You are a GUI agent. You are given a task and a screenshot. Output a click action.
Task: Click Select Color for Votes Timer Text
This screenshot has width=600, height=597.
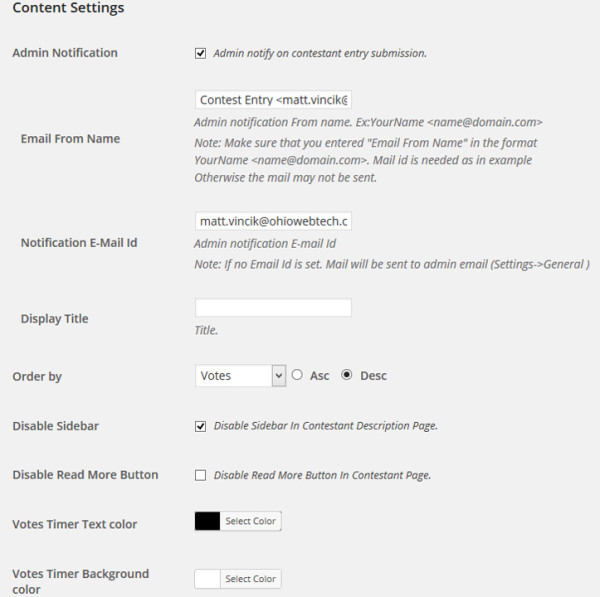tap(251, 521)
